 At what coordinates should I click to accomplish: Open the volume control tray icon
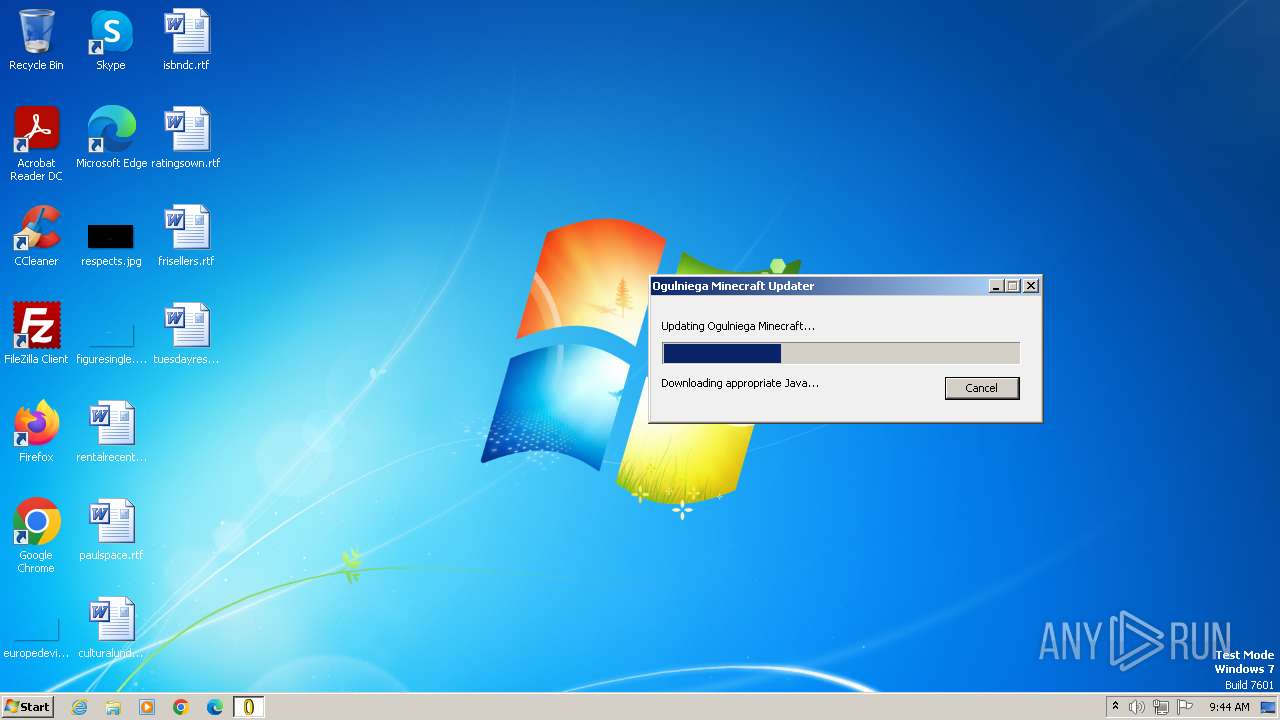(x=1137, y=707)
